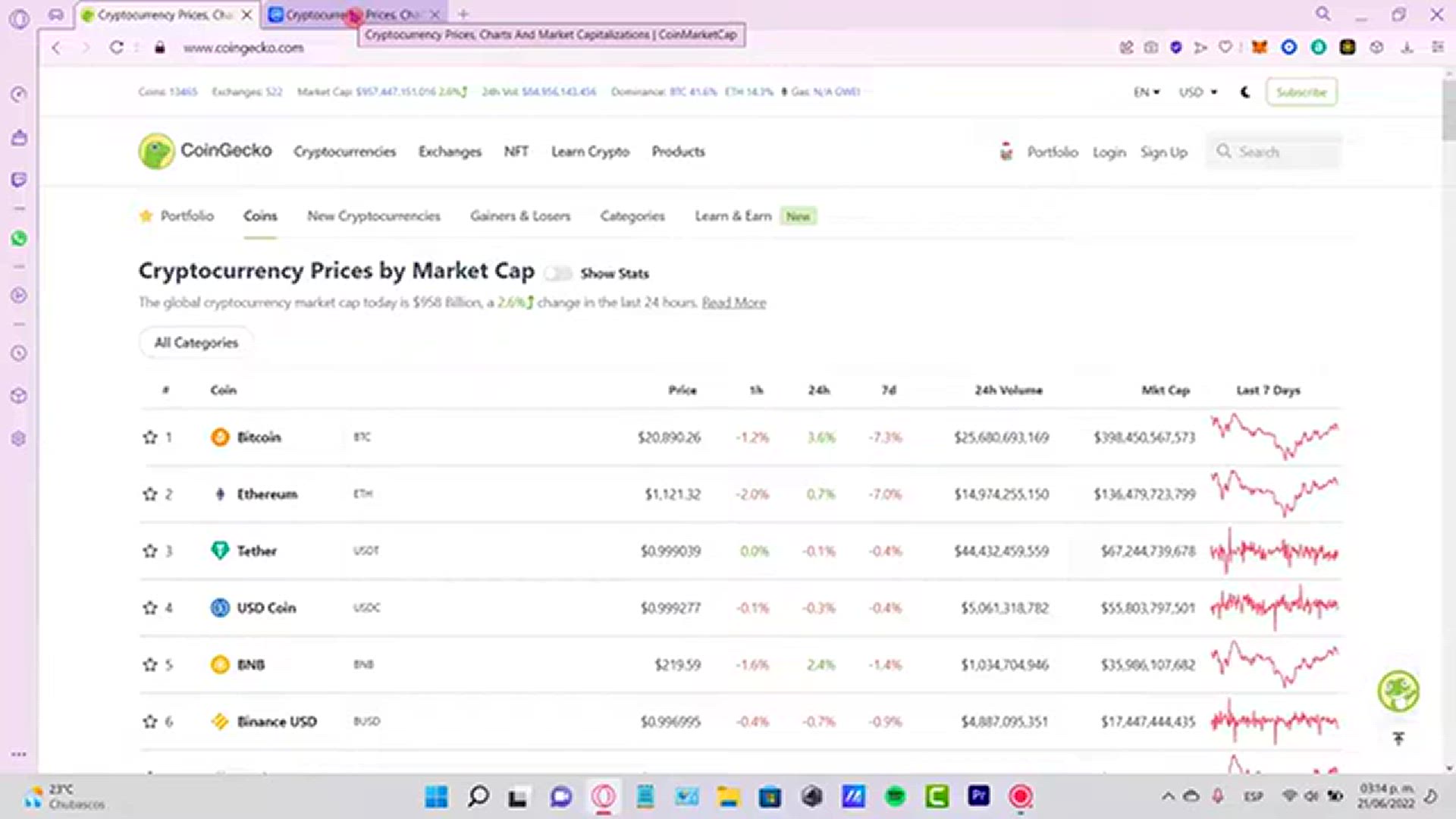The width and height of the screenshot is (1456, 819).
Task: Open the USD Coin page
Action: pyautogui.click(x=266, y=608)
